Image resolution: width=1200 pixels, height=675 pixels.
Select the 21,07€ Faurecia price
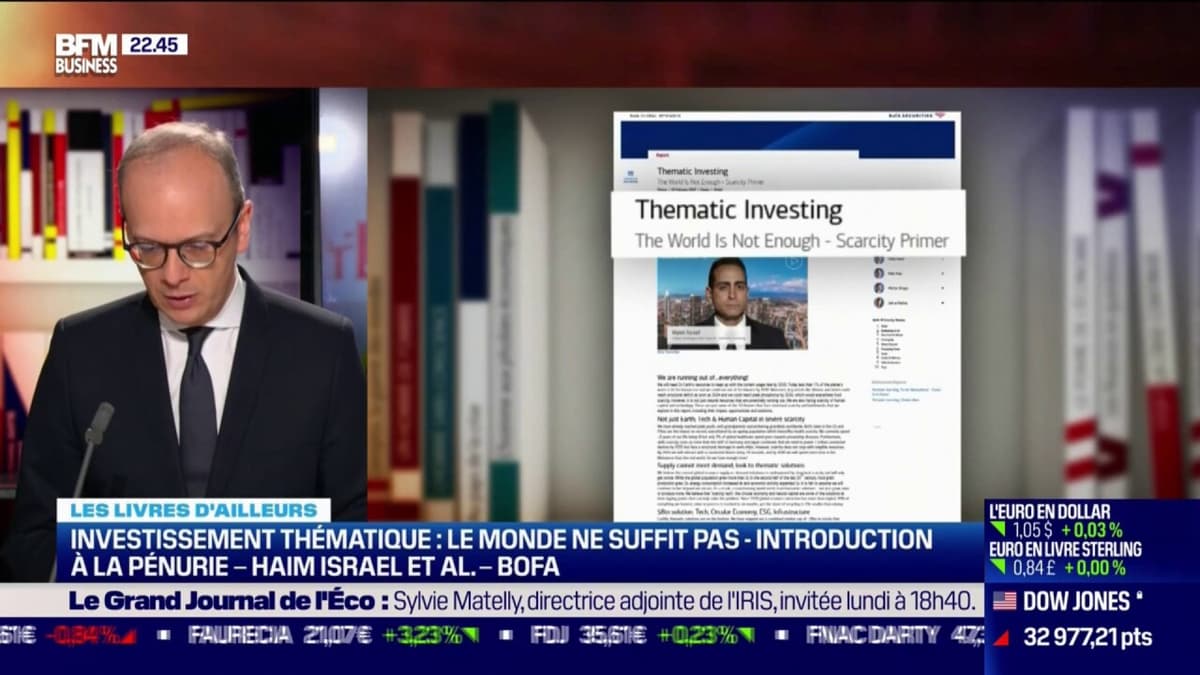point(336,634)
